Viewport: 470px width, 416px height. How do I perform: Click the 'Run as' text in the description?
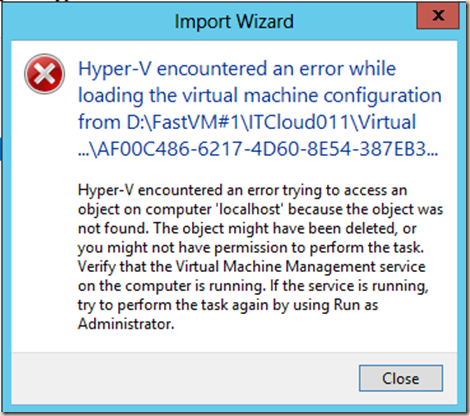(356, 305)
